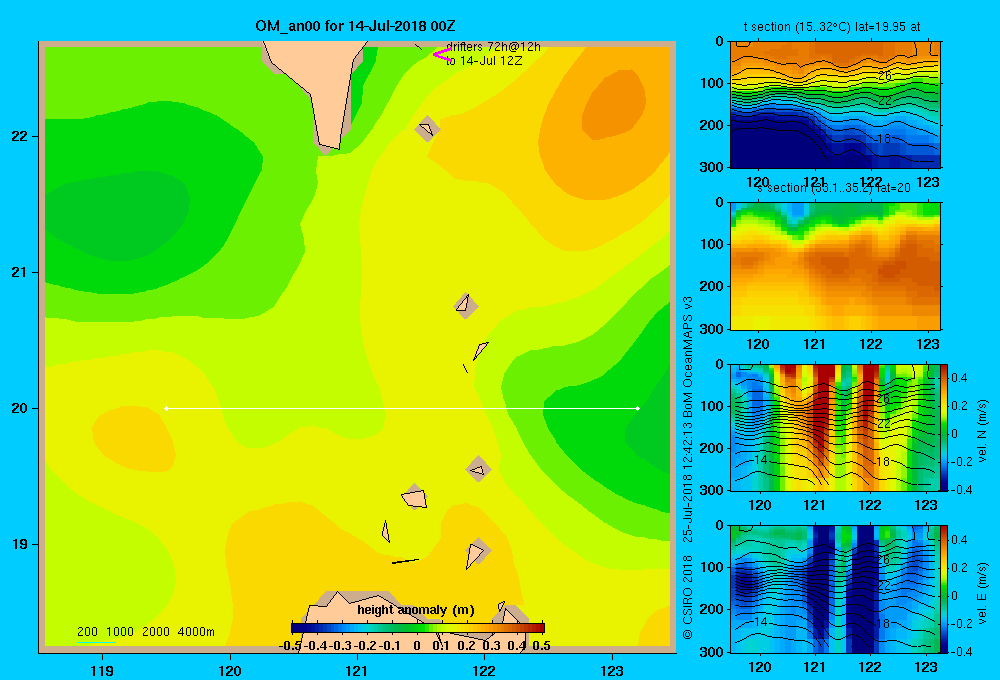Screen dimensions: 1000x680
Task: Click the map title 'OM_an00 for 14-Jul-2018 00Z'
Action: (x=355, y=26)
